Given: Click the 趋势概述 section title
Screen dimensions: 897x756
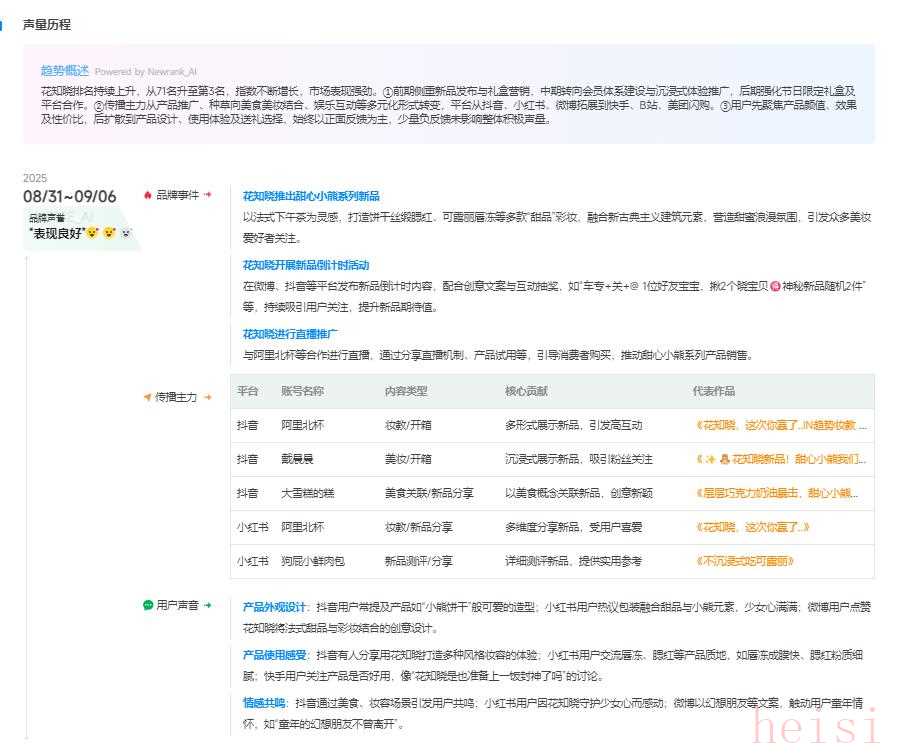Looking at the screenshot, I should click(64, 70).
